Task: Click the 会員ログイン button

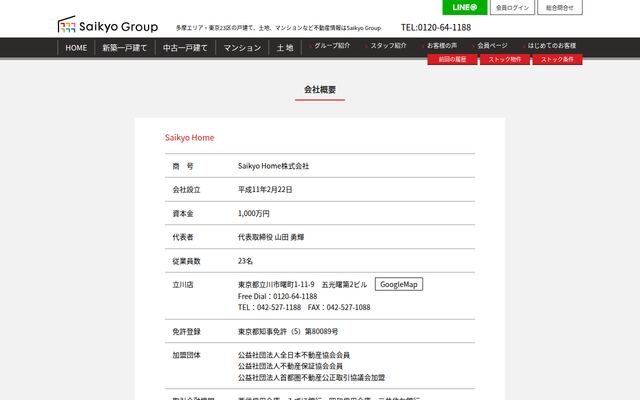Action: point(512,7)
